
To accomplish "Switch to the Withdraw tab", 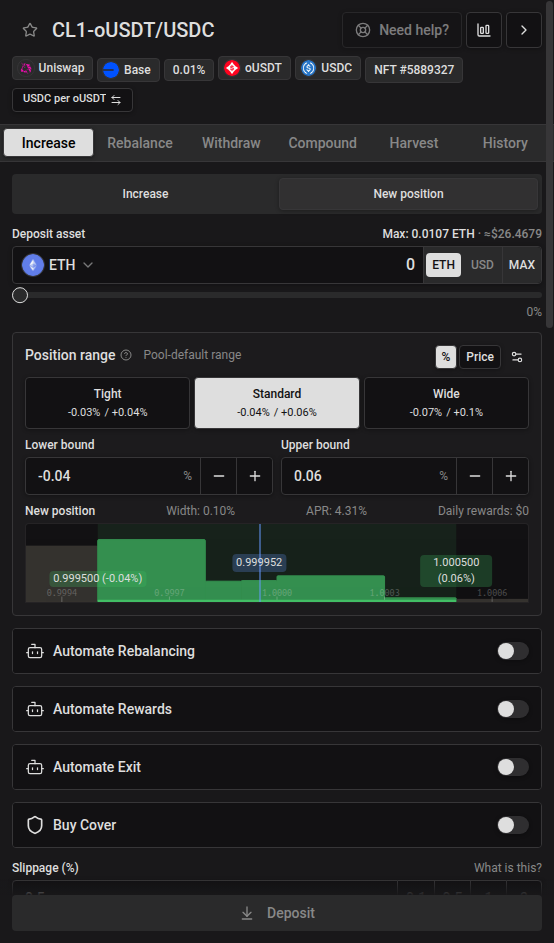I will (231, 143).
